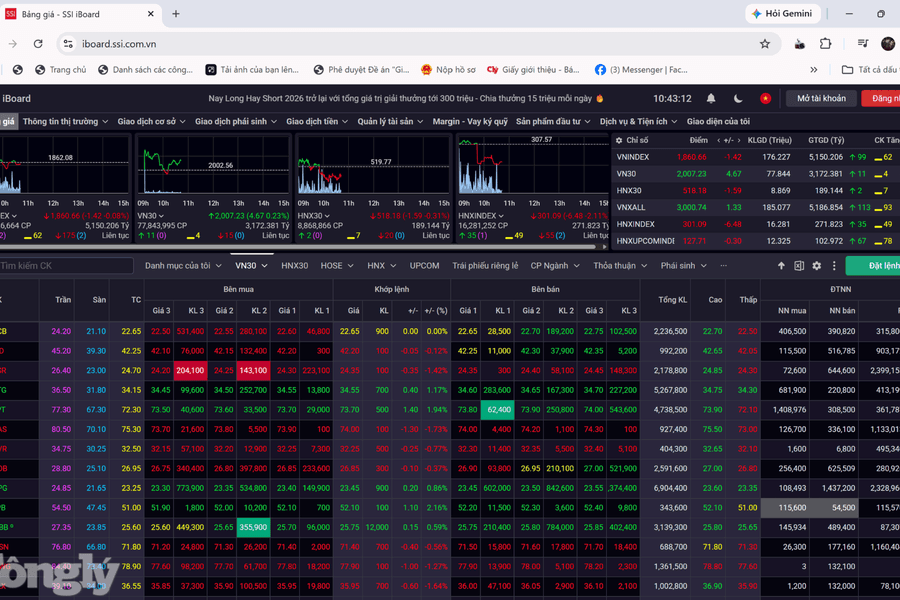Change language using the Vietnam flag icon

pyautogui.click(x=765, y=99)
